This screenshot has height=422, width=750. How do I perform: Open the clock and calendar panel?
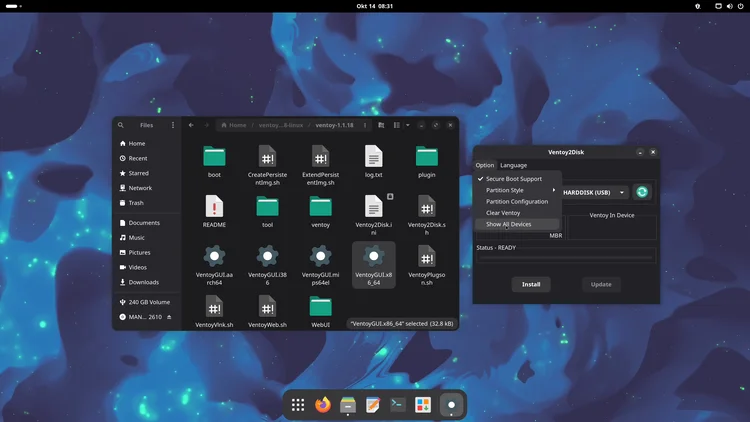[375, 6]
